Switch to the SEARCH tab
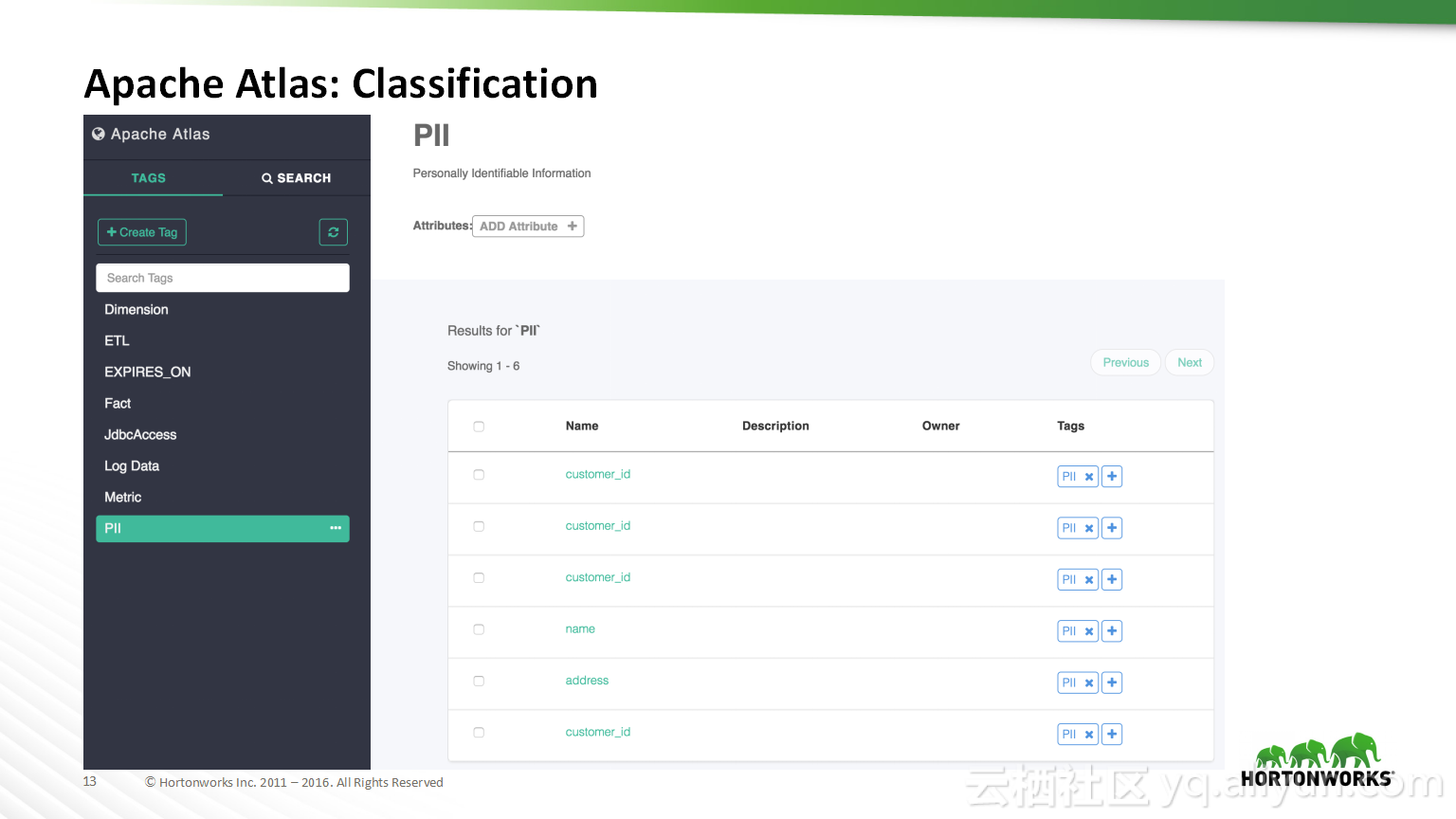1456x819 pixels. click(x=297, y=178)
